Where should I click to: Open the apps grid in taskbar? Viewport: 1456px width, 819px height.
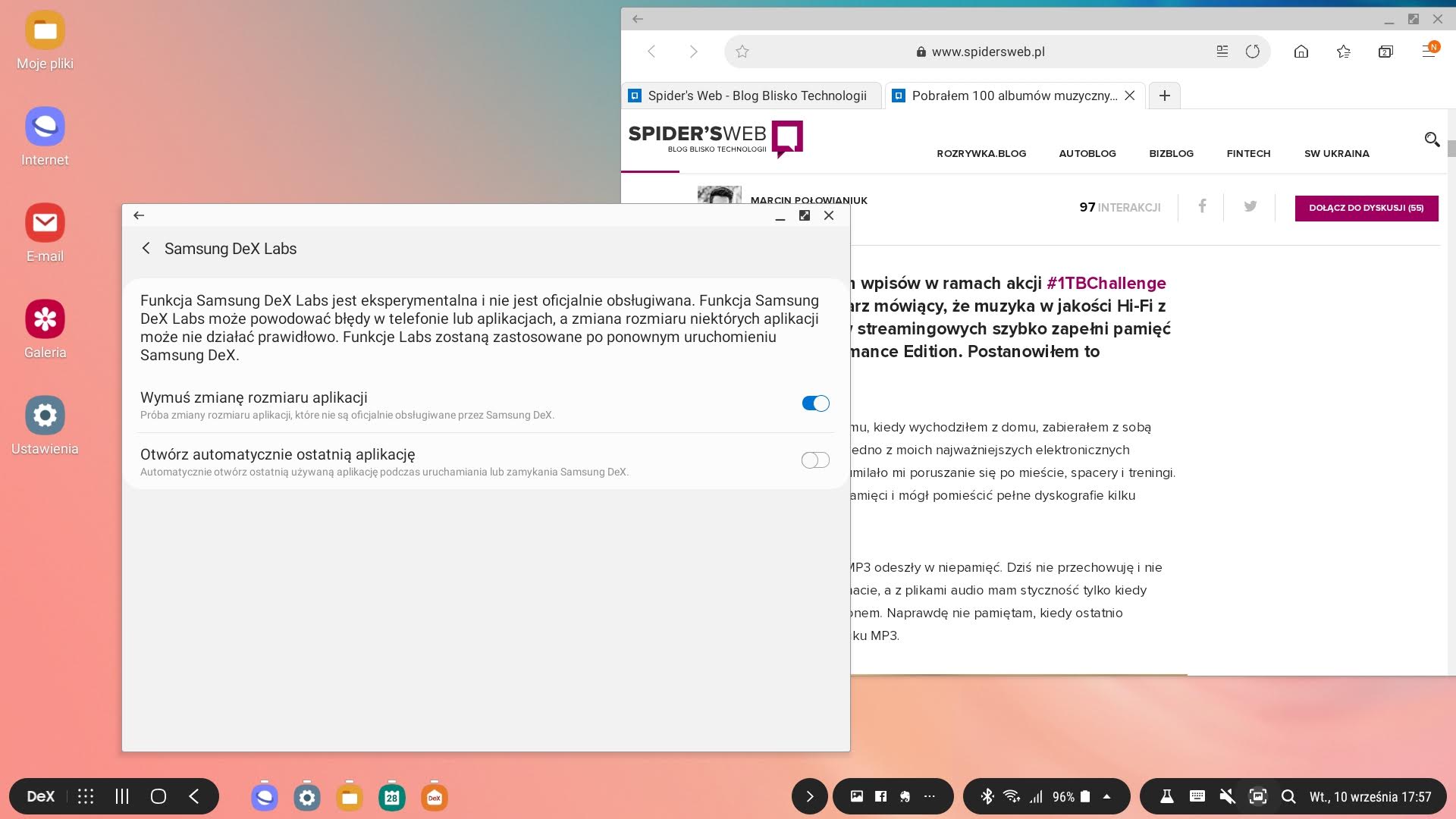[86, 796]
